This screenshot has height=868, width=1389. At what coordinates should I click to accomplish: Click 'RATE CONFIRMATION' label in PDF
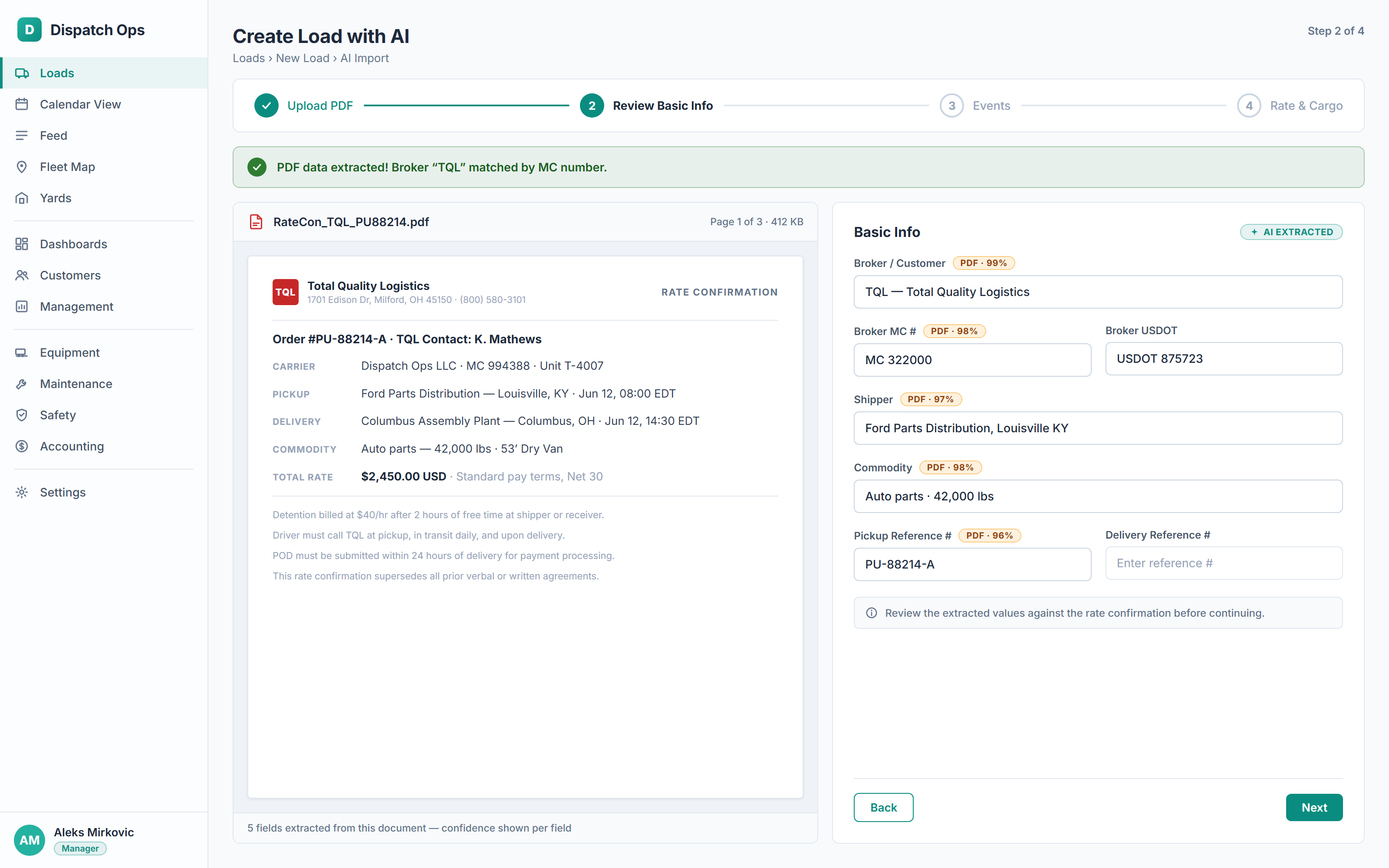(x=719, y=292)
